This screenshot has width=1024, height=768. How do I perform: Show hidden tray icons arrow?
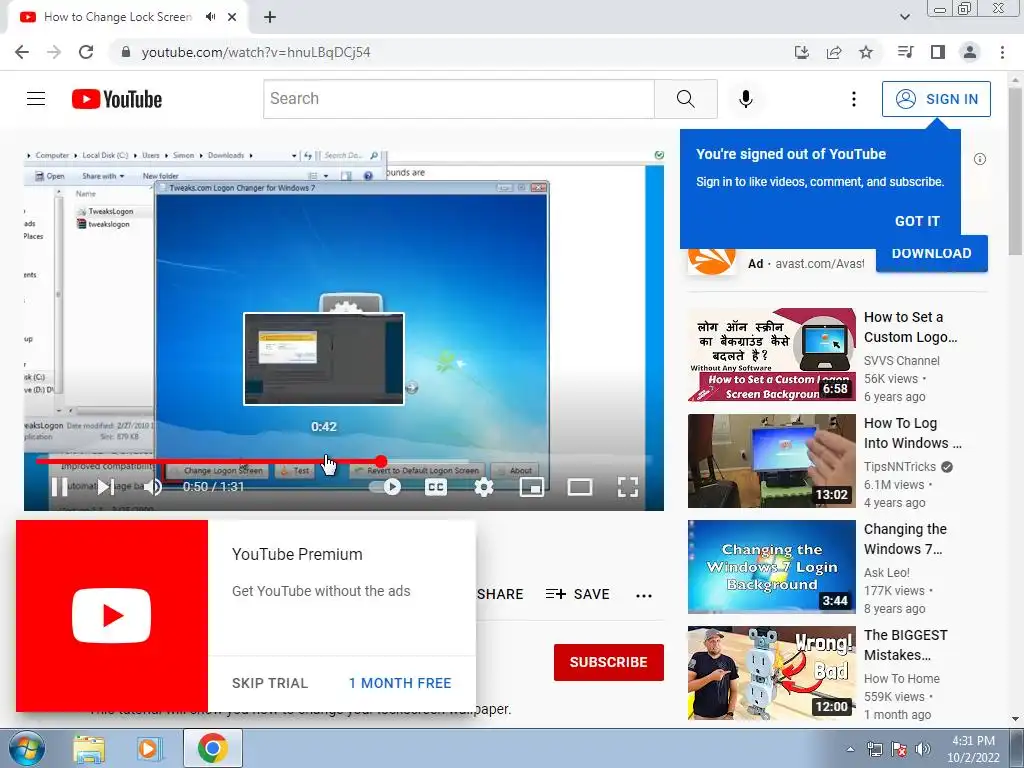pos(850,749)
